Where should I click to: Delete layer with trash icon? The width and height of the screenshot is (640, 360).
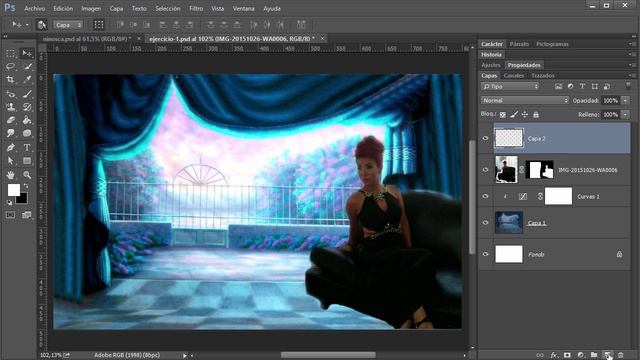click(621, 355)
